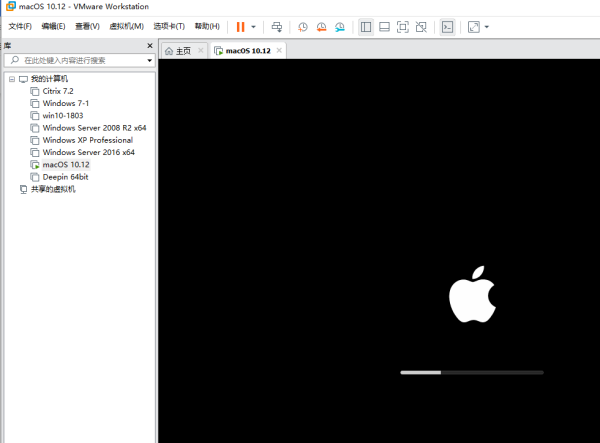This screenshot has width=600, height=443.
Task: Click the library search input field
Action: click(80, 60)
